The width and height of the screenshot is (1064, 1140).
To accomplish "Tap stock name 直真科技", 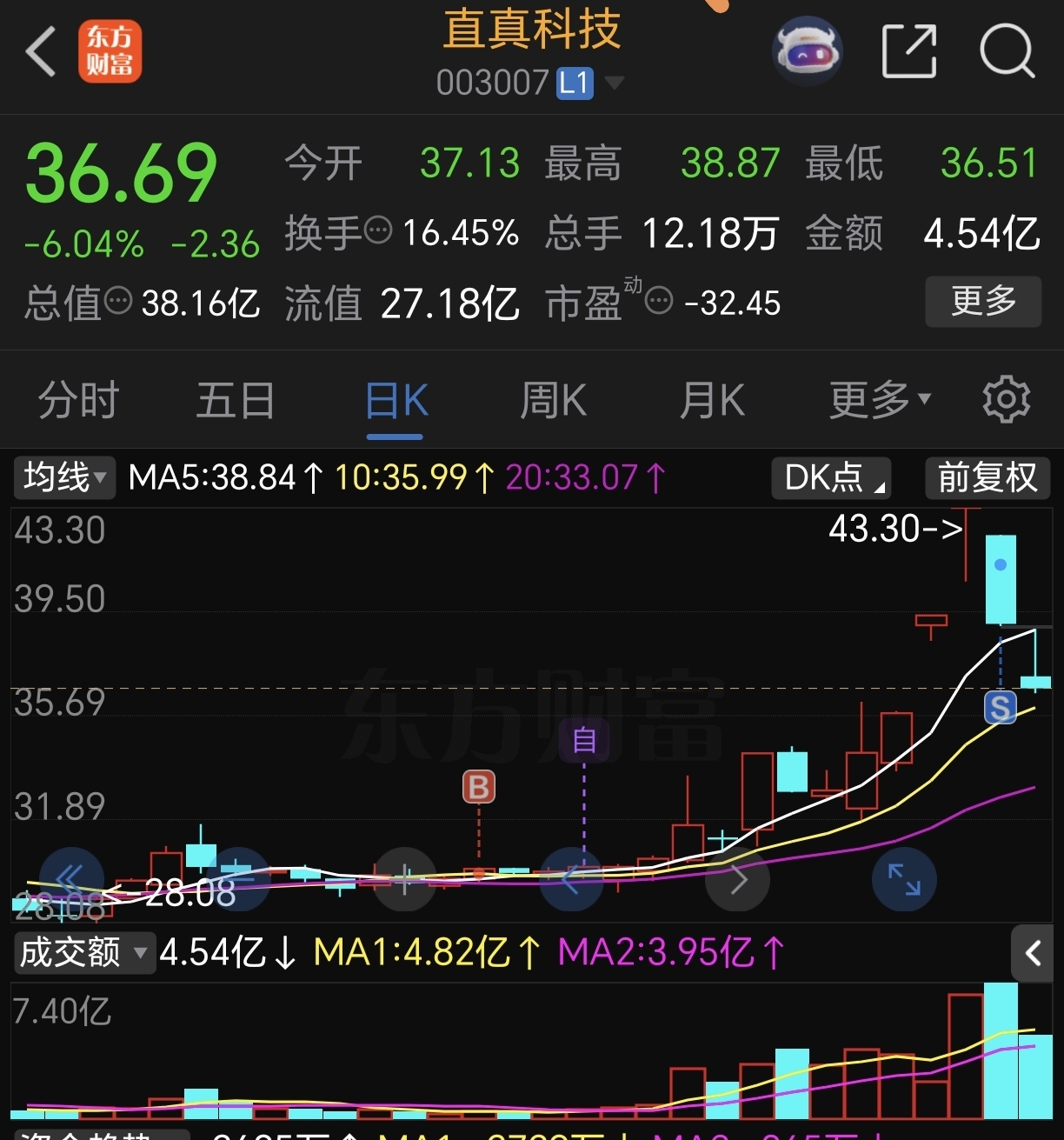I will pyautogui.click(x=532, y=29).
